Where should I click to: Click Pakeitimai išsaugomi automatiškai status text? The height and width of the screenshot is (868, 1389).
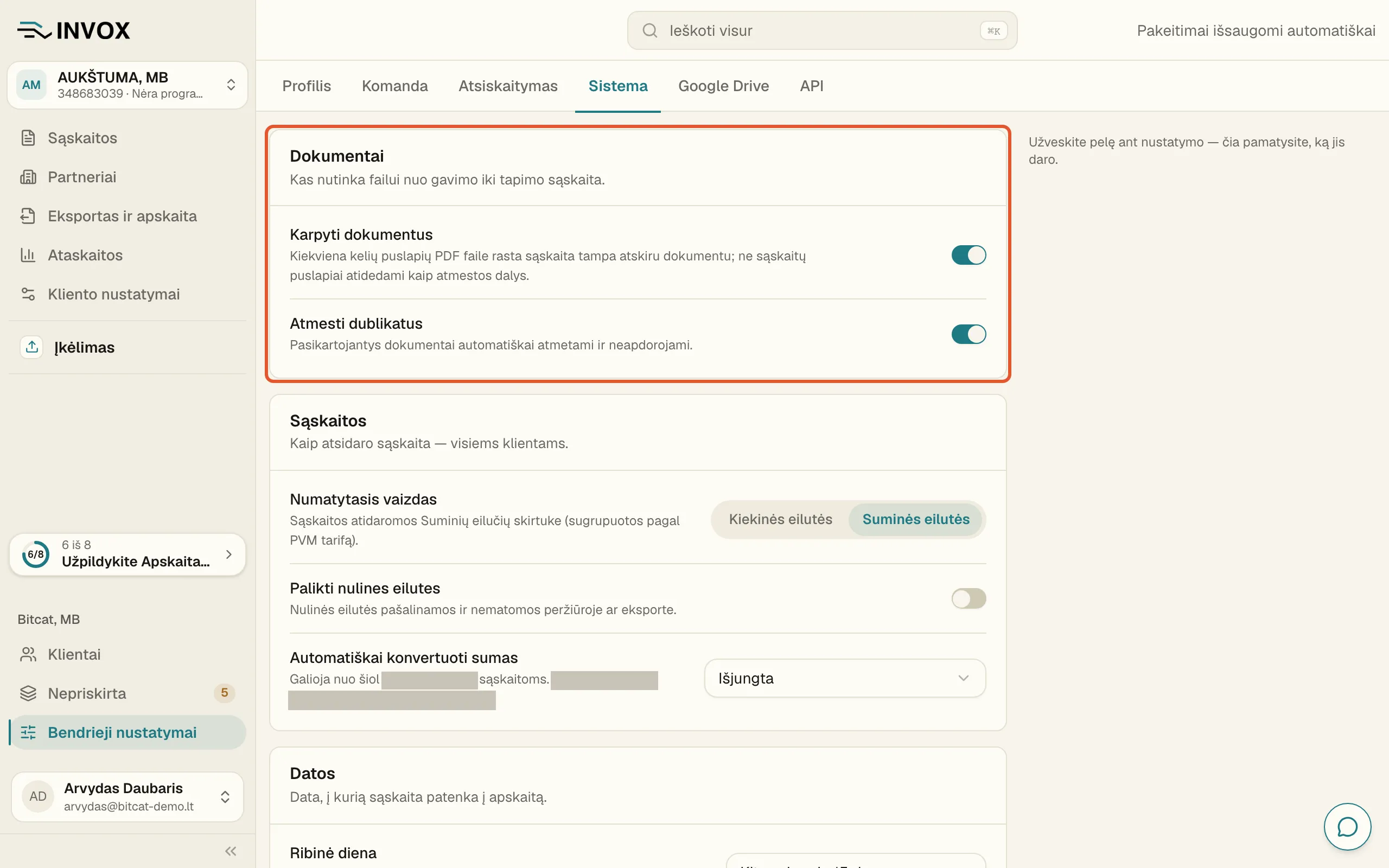[x=1256, y=30]
